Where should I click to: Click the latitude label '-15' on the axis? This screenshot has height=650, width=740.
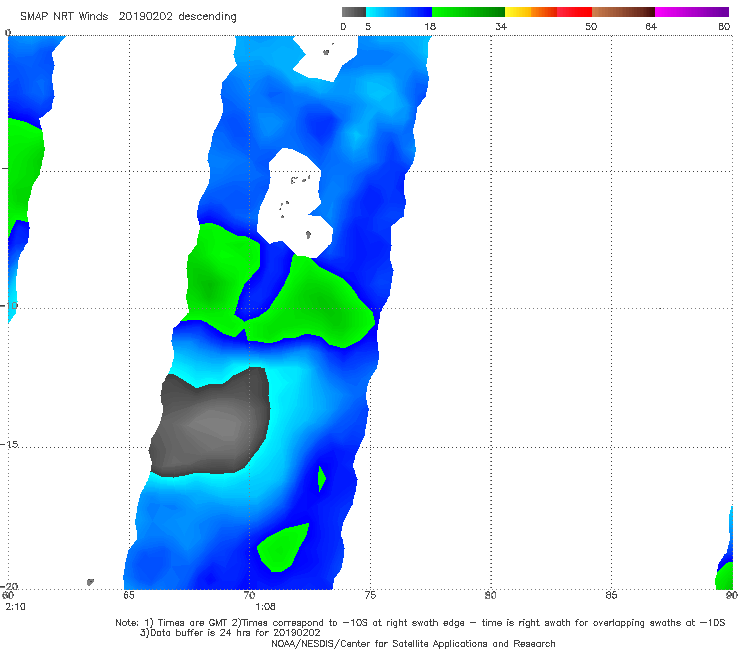coord(9,444)
